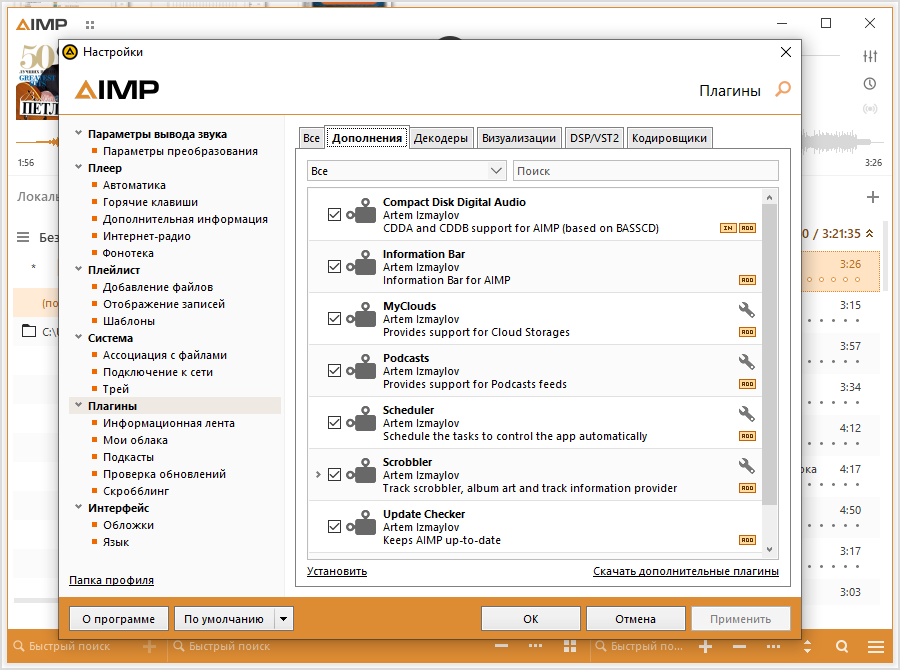
Task: Disable the Scheduler plugin checkbox
Action: 334,423
